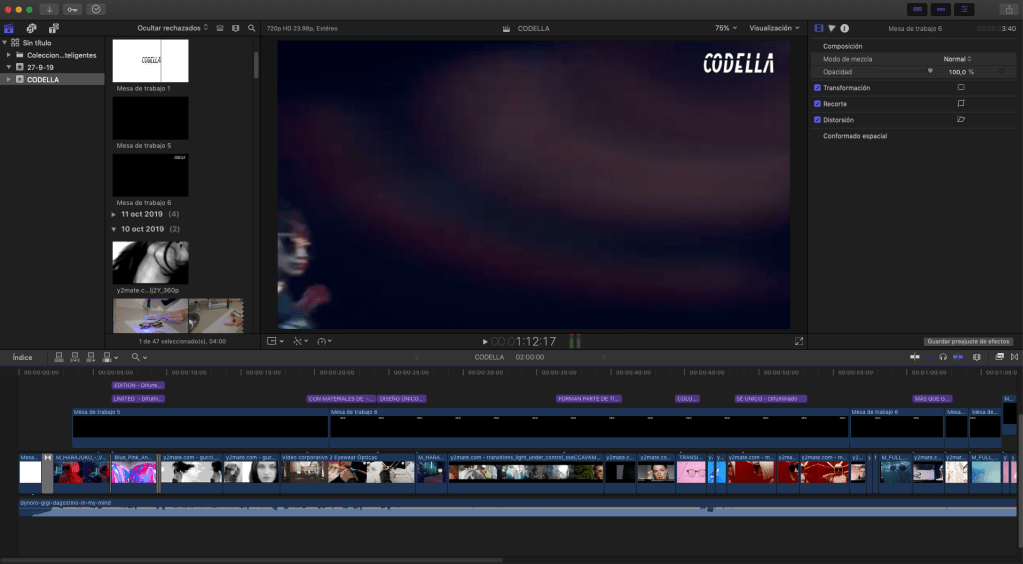Viewport: 1023px width, 564px height.
Task: Open the Keyword editor key icon
Action: (73, 9)
